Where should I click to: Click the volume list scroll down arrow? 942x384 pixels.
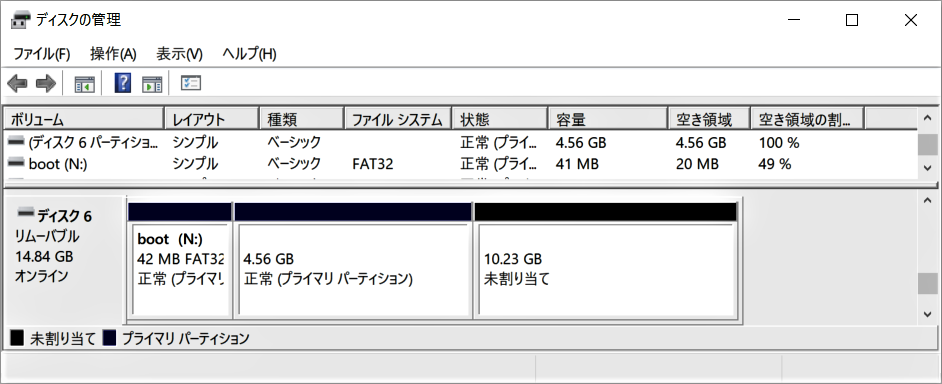click(x=927, y=166)
